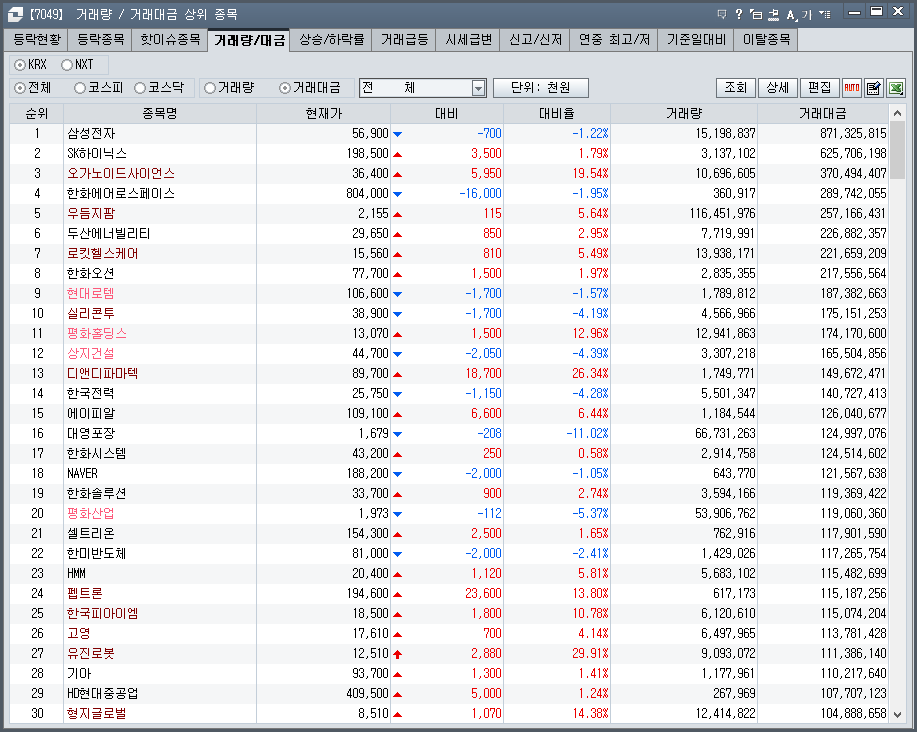
Task: Select stock name 셀트리온
Action: [x=91, y=534]
